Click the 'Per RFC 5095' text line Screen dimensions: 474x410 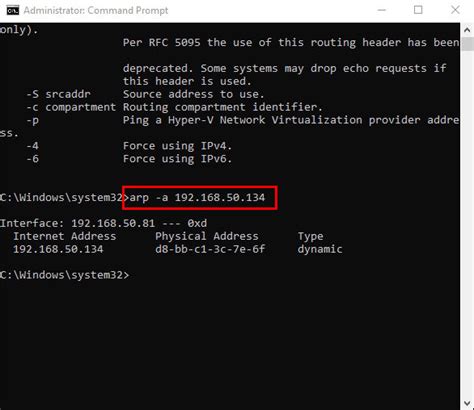[x=291, y=43]
